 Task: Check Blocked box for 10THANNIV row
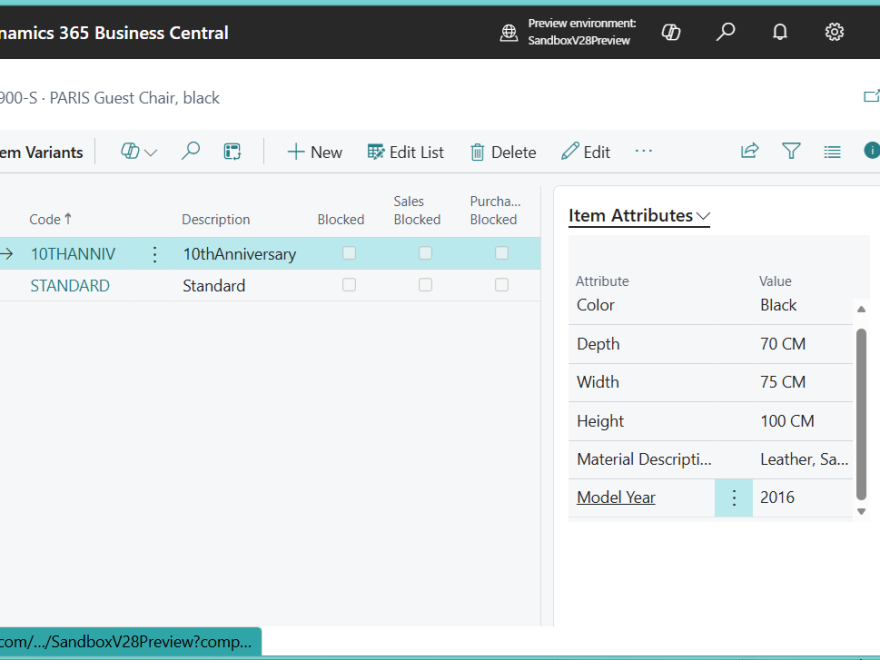[x=349, y=253]
